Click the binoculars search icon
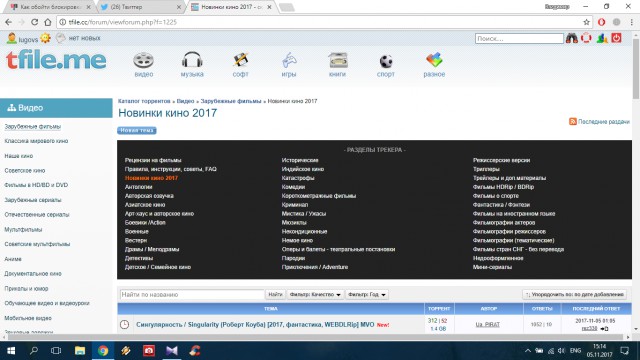Screen dimensions: 640x360 pos(571,38)
